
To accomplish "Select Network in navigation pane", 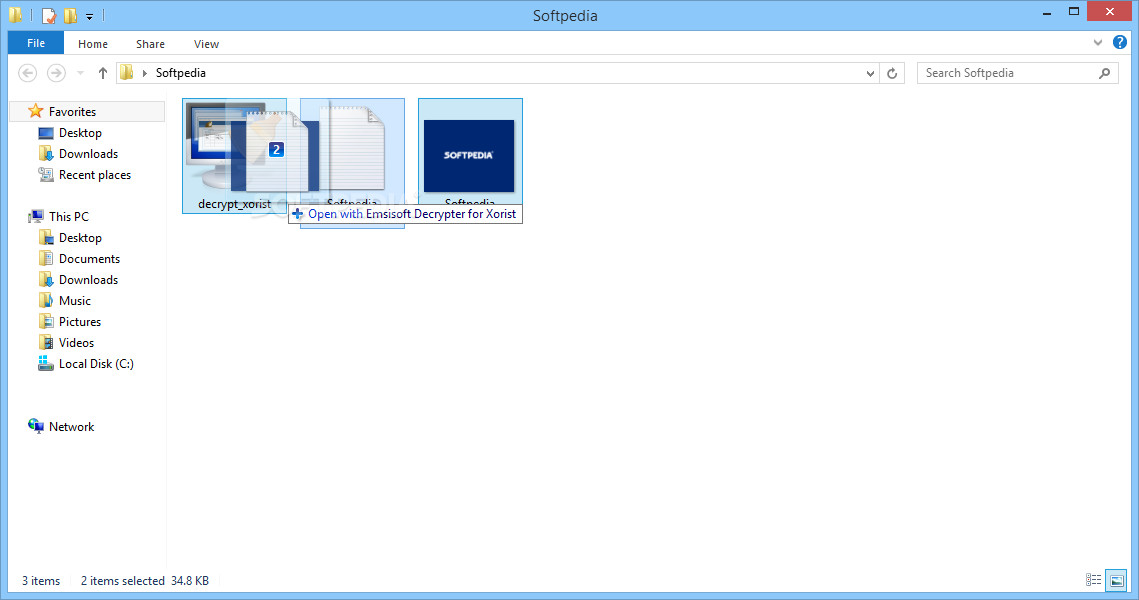I will 71,426.
